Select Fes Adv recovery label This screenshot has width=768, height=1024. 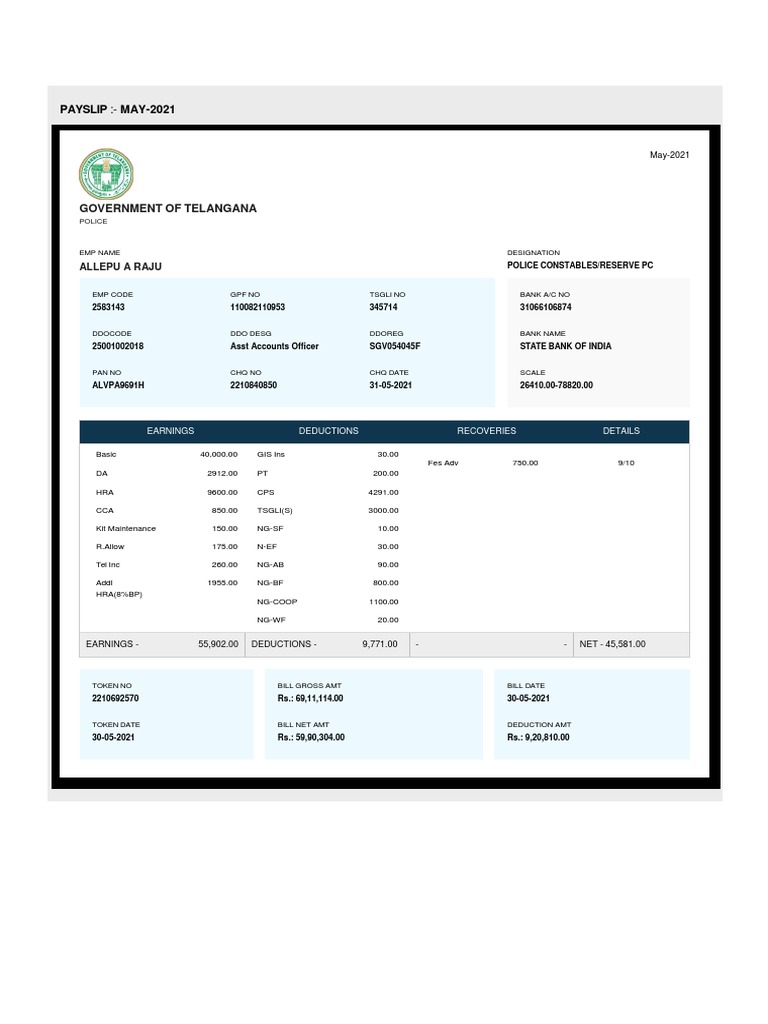(443, 463)
